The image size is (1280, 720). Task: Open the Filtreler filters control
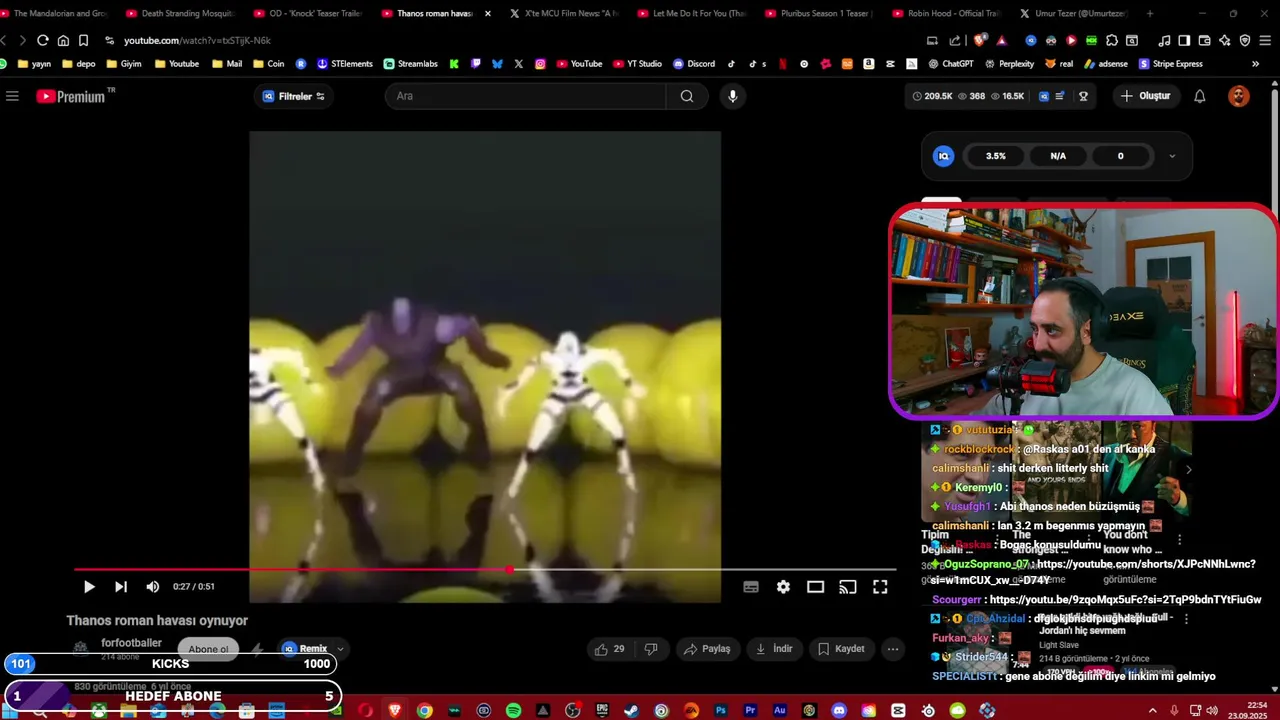[293, 96]
